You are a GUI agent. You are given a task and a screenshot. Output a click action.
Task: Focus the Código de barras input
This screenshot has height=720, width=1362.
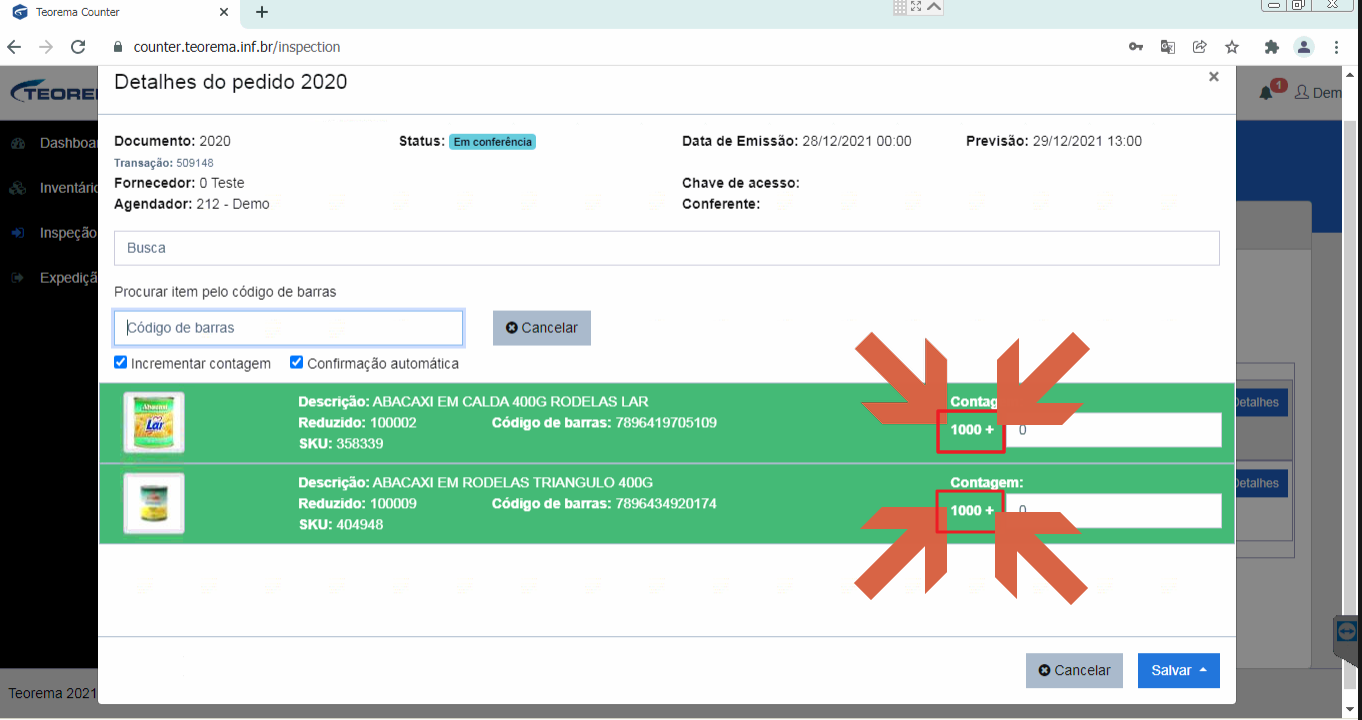[289, 328]
